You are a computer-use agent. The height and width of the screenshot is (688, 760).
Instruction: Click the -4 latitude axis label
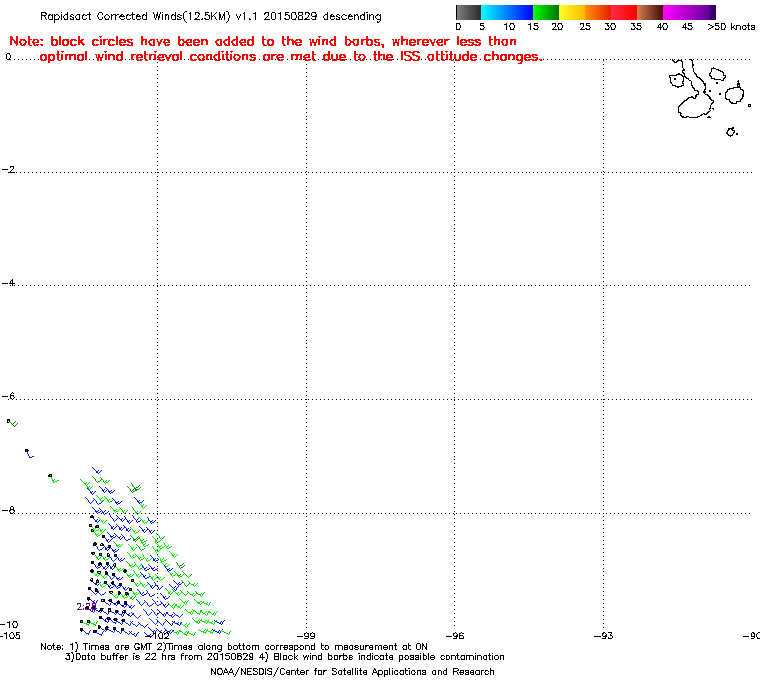pos(9,283)
